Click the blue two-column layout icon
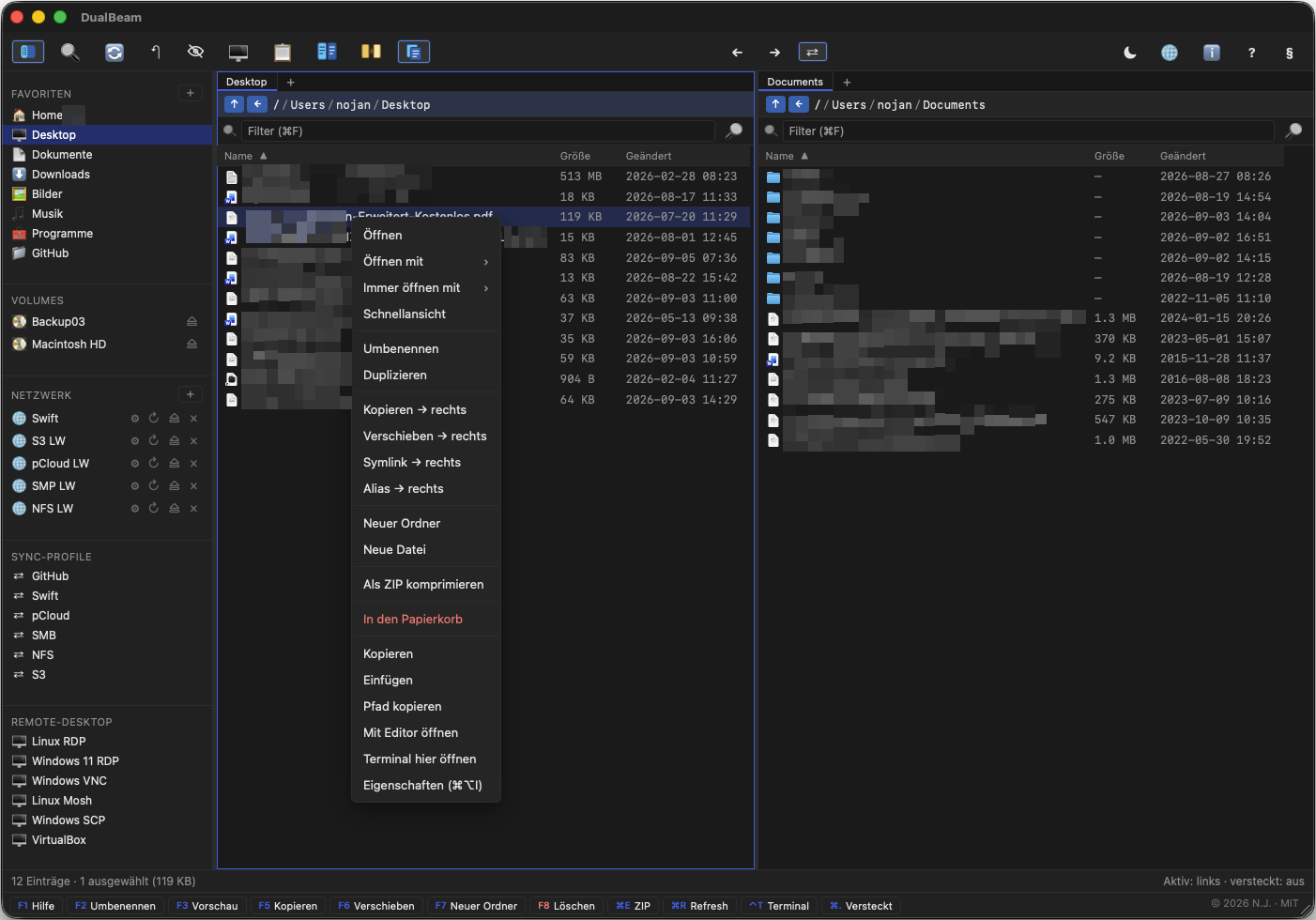1316x920 pixels. point(327,52)
